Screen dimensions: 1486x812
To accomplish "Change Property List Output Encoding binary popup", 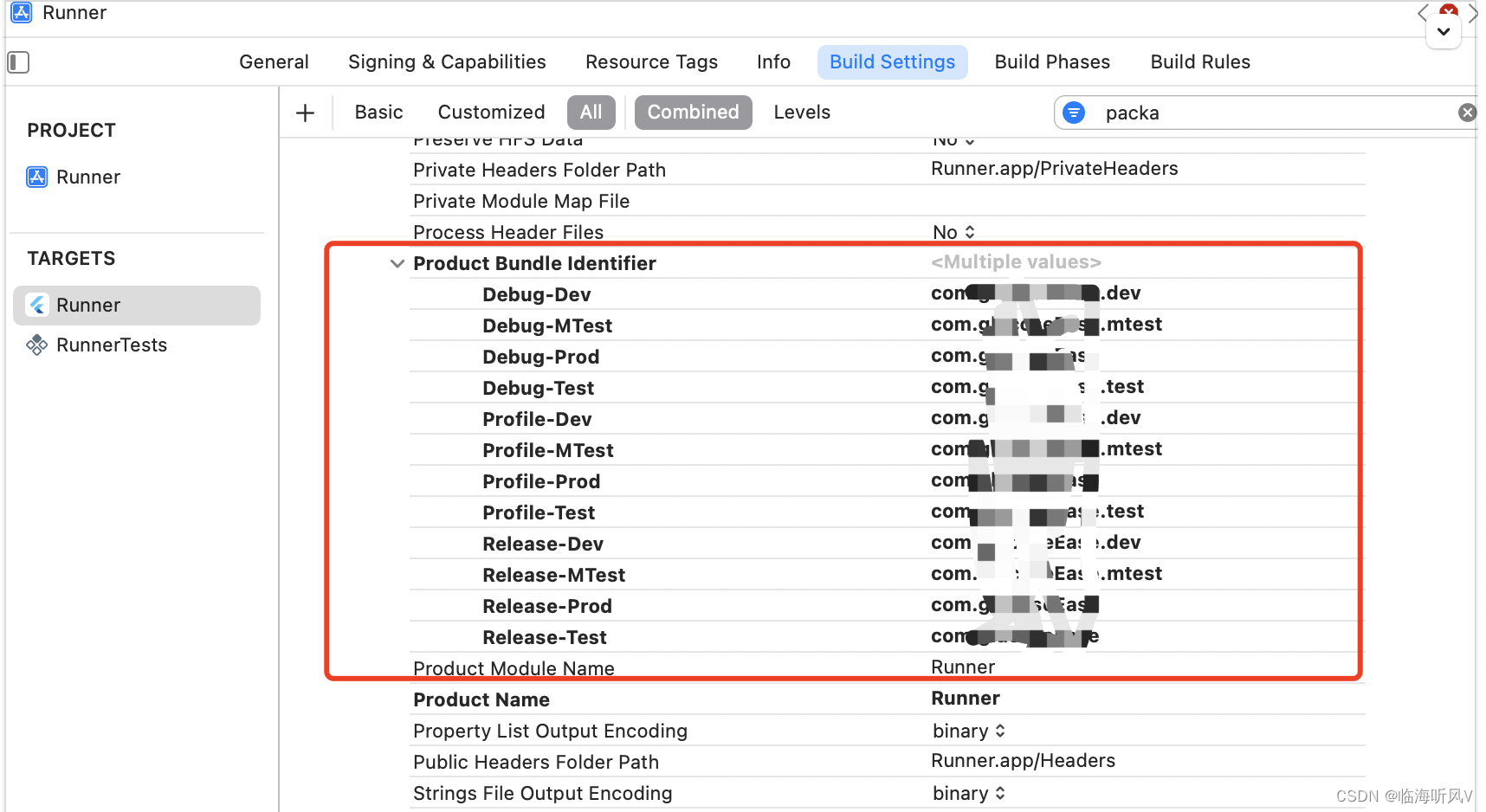I will (x=968, y=731).
